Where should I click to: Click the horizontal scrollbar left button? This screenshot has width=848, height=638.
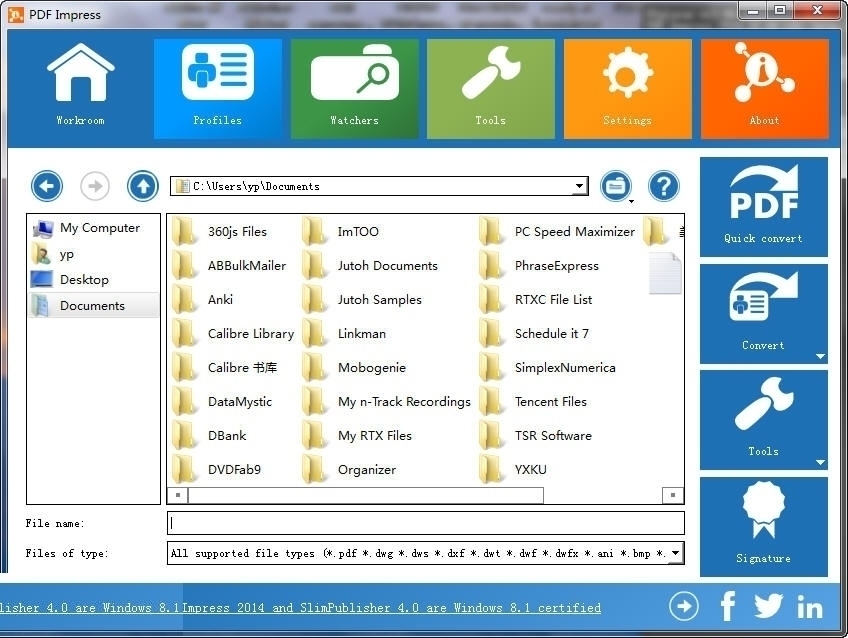click(177, 495)
